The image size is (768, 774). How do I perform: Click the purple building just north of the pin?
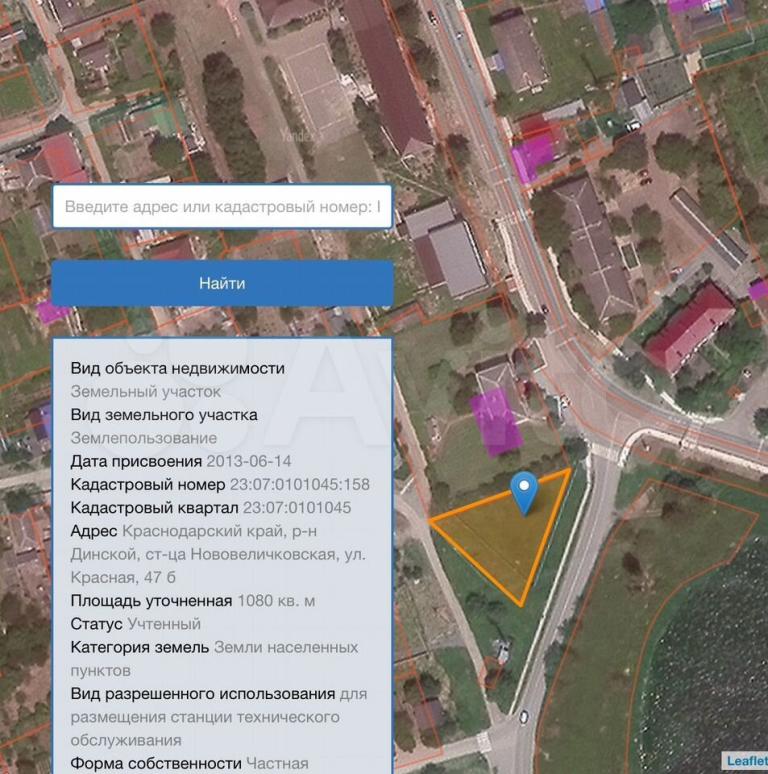[493, 420]
